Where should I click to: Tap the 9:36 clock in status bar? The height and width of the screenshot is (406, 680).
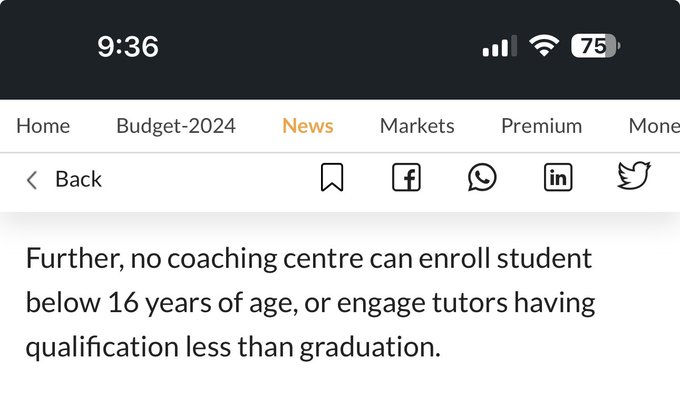pyautogui.click(x=128, y=46)
